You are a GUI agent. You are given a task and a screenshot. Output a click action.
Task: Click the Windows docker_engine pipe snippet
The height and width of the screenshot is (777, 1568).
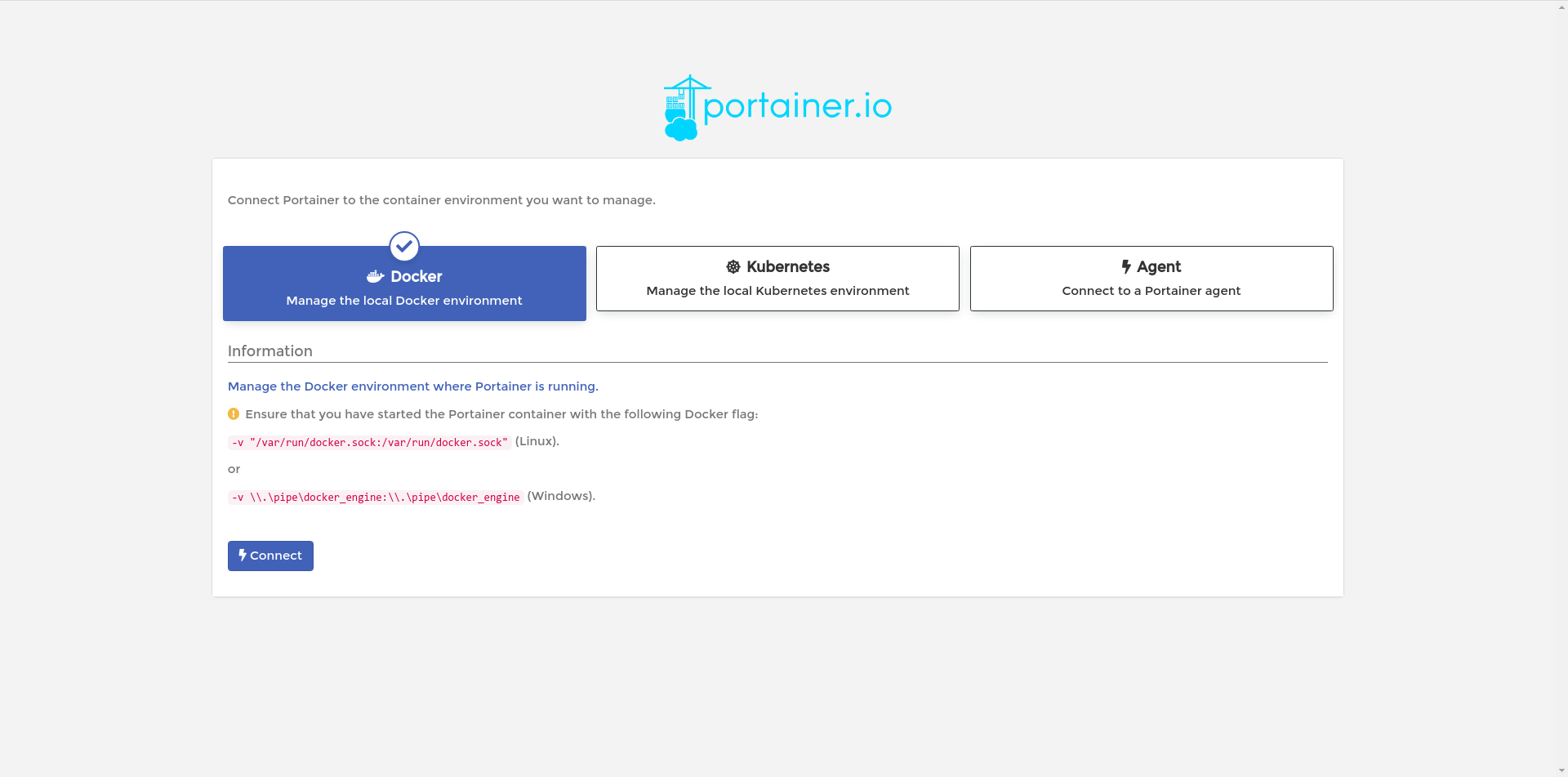click(x=376, y=498)
